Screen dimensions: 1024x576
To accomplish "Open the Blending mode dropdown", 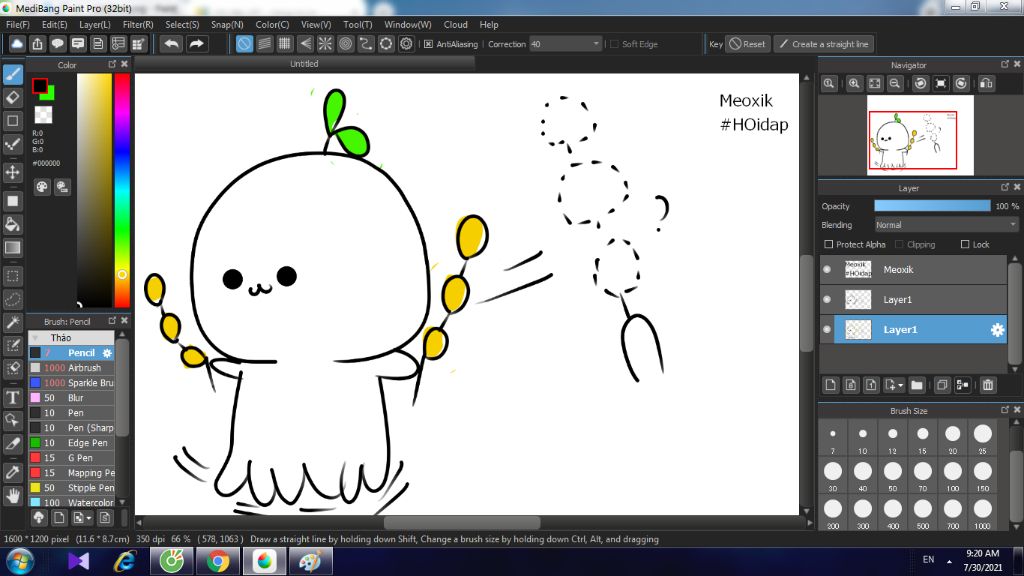I will pos(946,225).
